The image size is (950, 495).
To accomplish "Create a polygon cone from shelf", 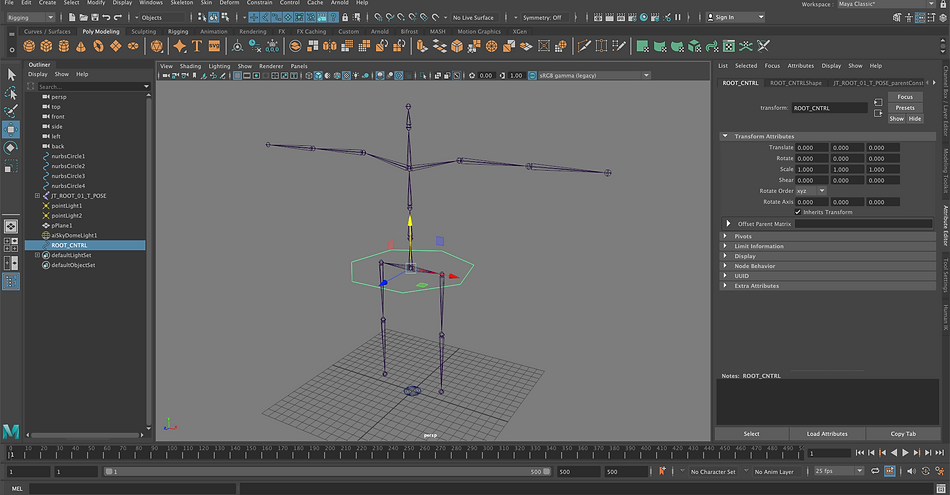I will pyautogui.click(x=81, y=46).
